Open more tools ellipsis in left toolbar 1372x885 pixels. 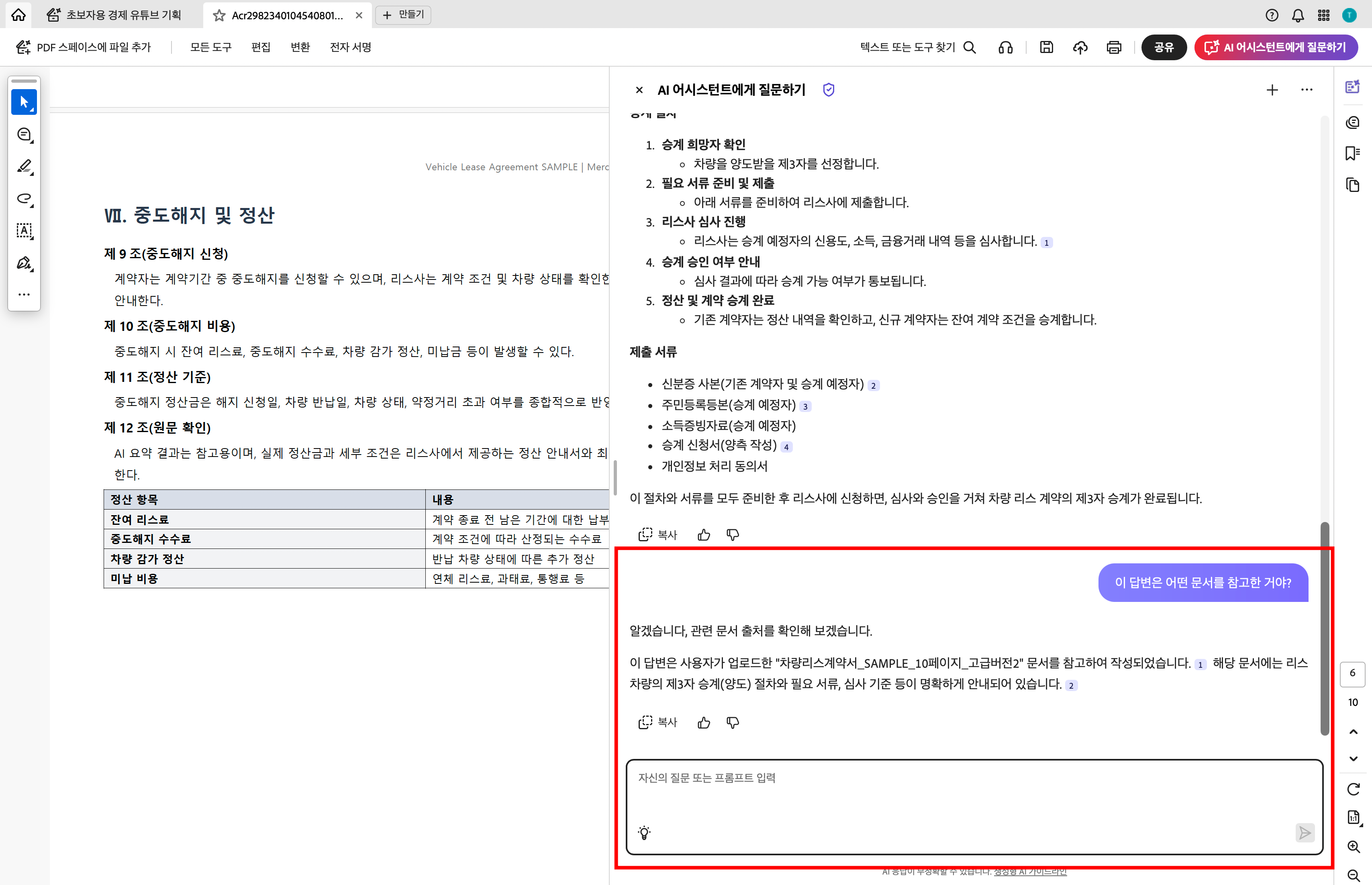[x=24, y=294]
